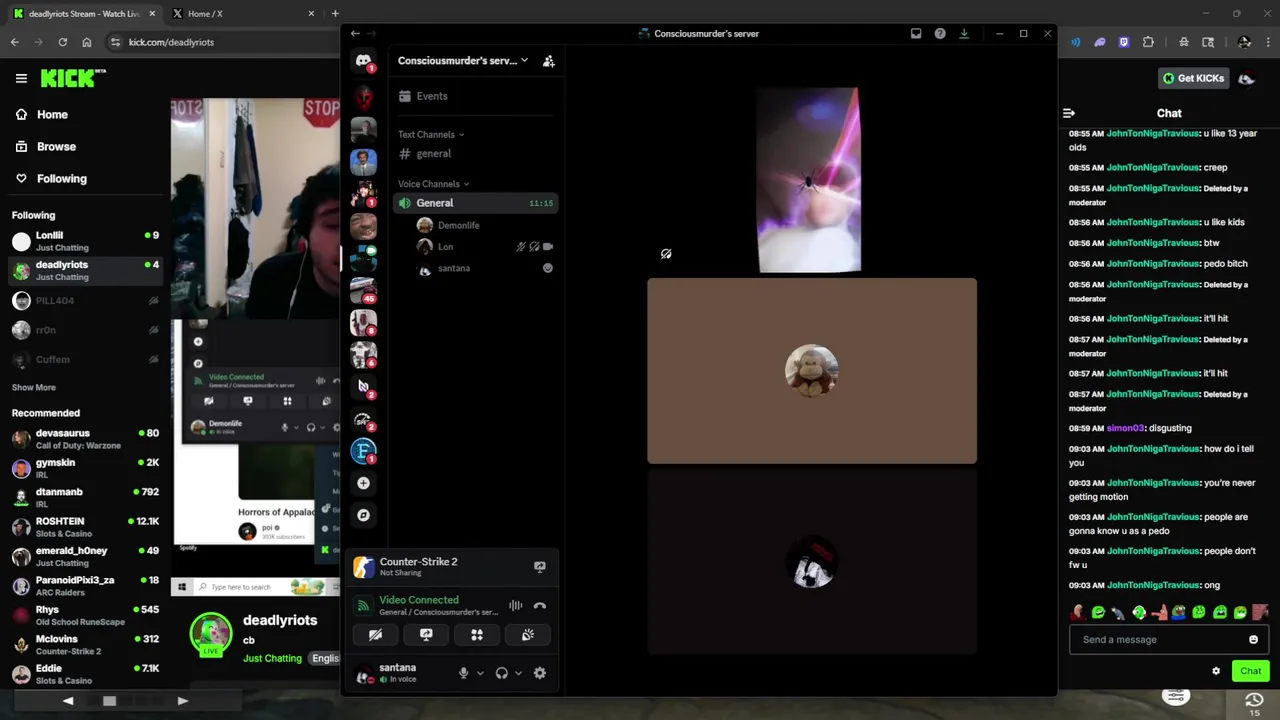Stream Counter-Strike 2 via screen icon

coord(540,567)
